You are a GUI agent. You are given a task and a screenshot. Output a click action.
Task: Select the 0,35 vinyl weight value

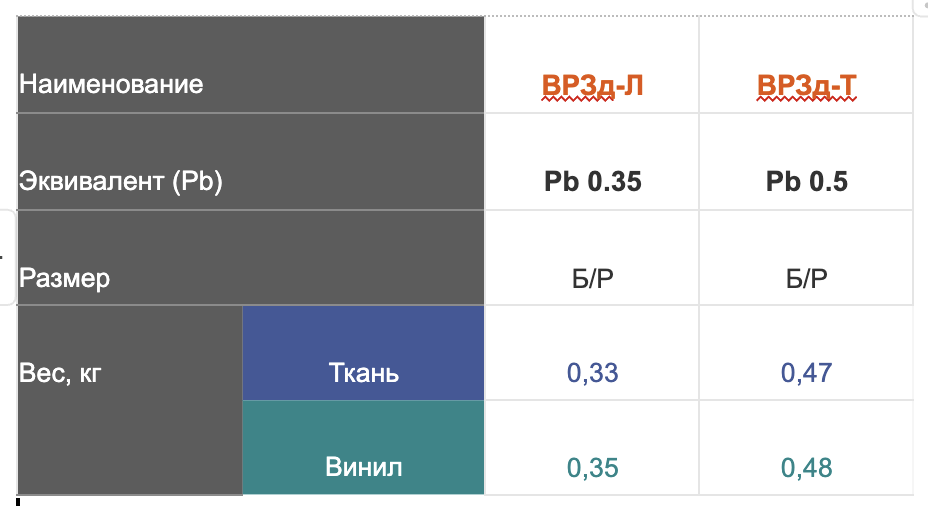[592, 468]
